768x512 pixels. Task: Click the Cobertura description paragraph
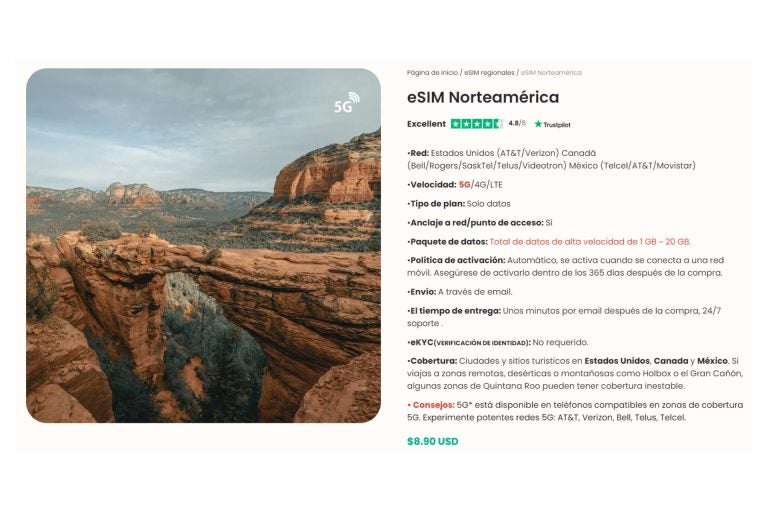point(575,373)
